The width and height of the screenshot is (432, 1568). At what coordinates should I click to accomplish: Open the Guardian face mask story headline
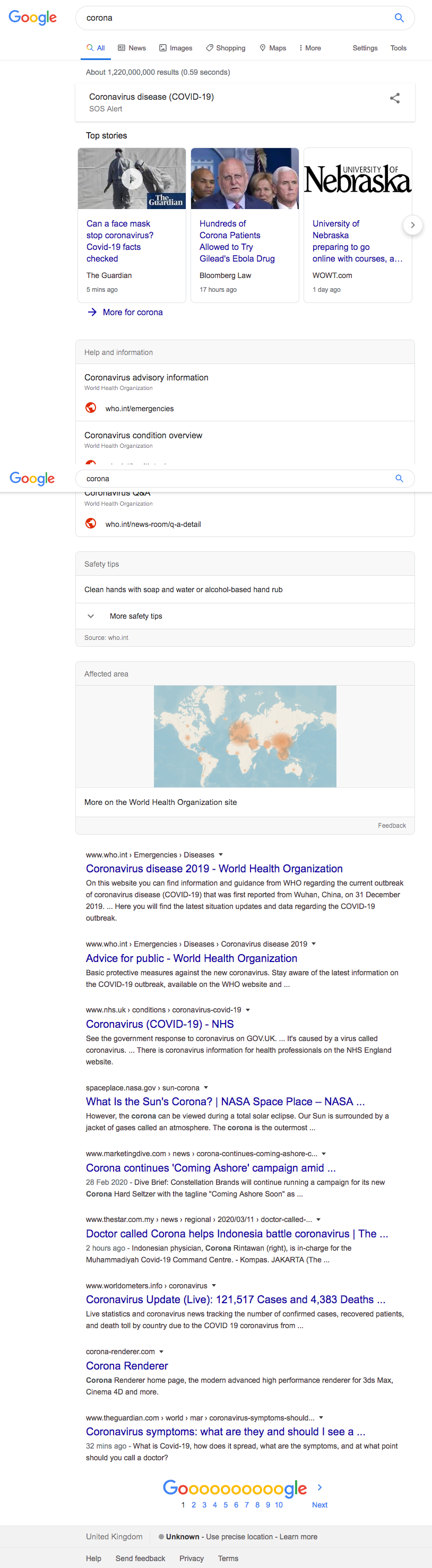(x=120, y=241)
